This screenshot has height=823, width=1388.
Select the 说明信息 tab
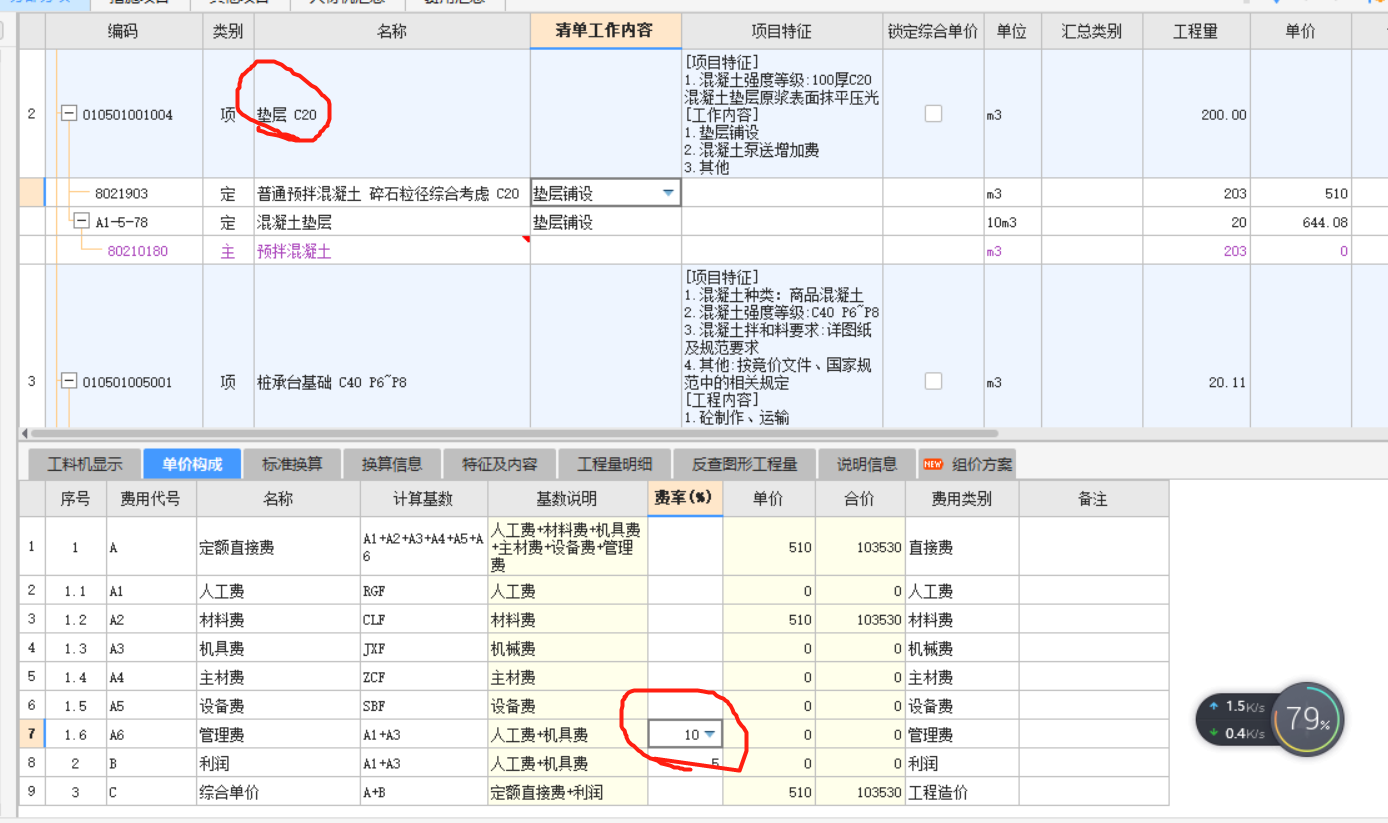point(867,464)
